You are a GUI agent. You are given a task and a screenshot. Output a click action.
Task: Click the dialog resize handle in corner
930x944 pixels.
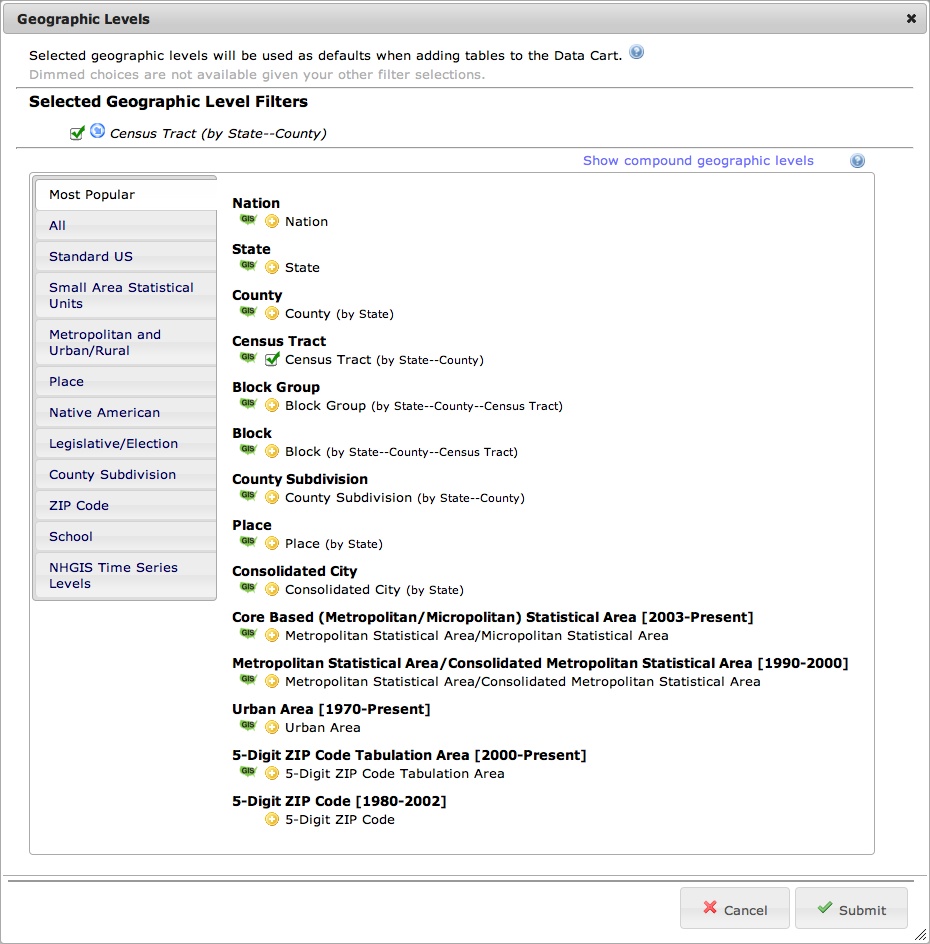pos(920,935)
